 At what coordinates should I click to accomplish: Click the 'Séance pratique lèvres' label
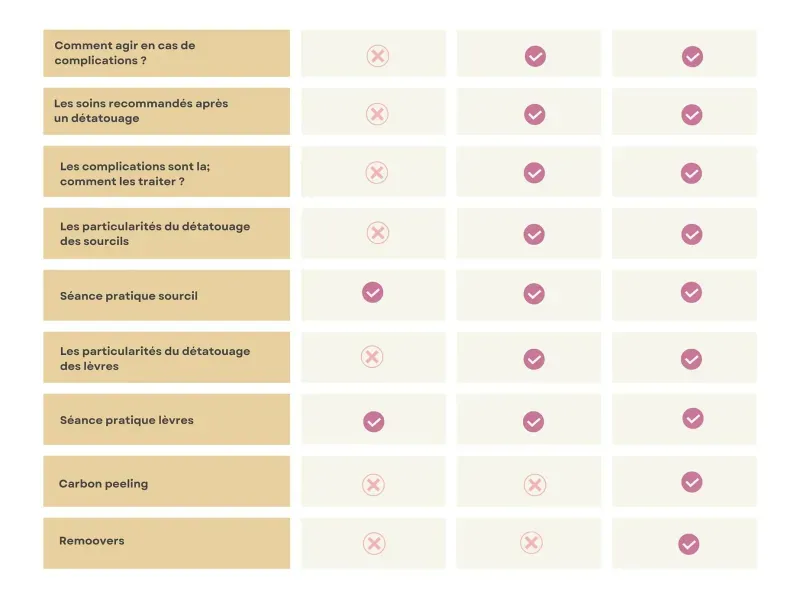point(127,420)
